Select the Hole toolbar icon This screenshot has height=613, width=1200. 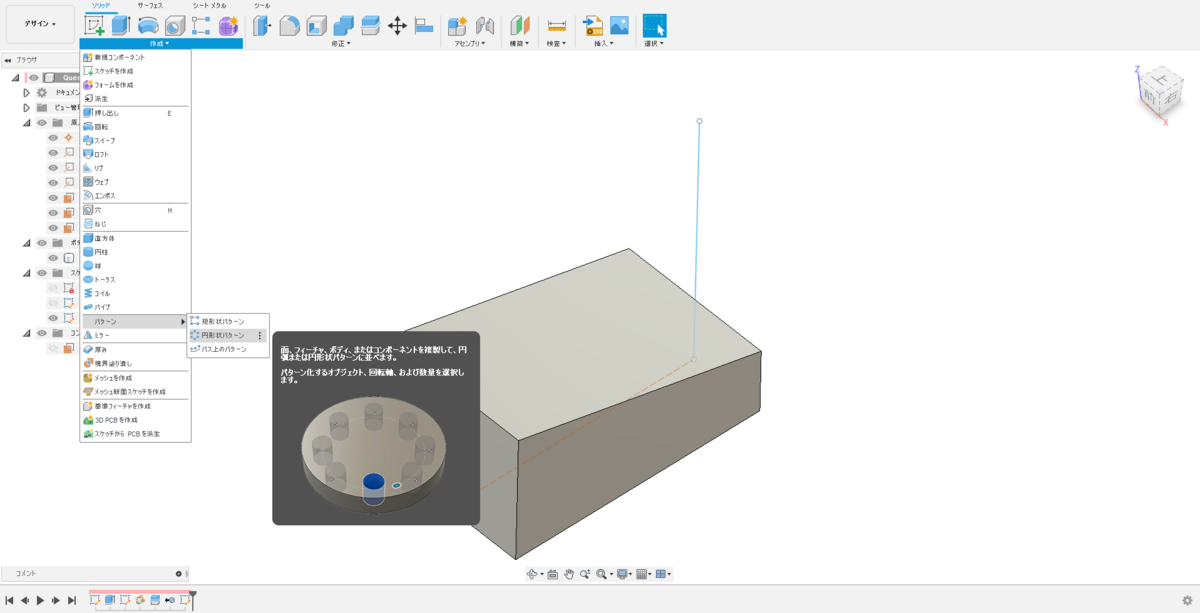(x=174, y=26)
